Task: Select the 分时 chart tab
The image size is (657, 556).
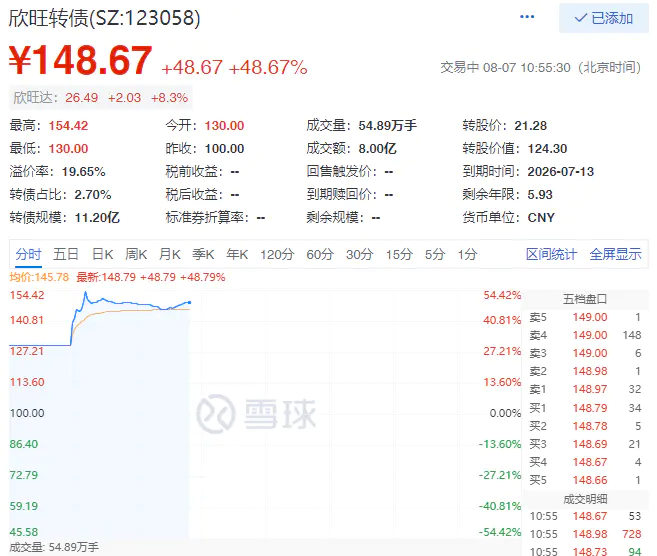Action: pos(28,254)
